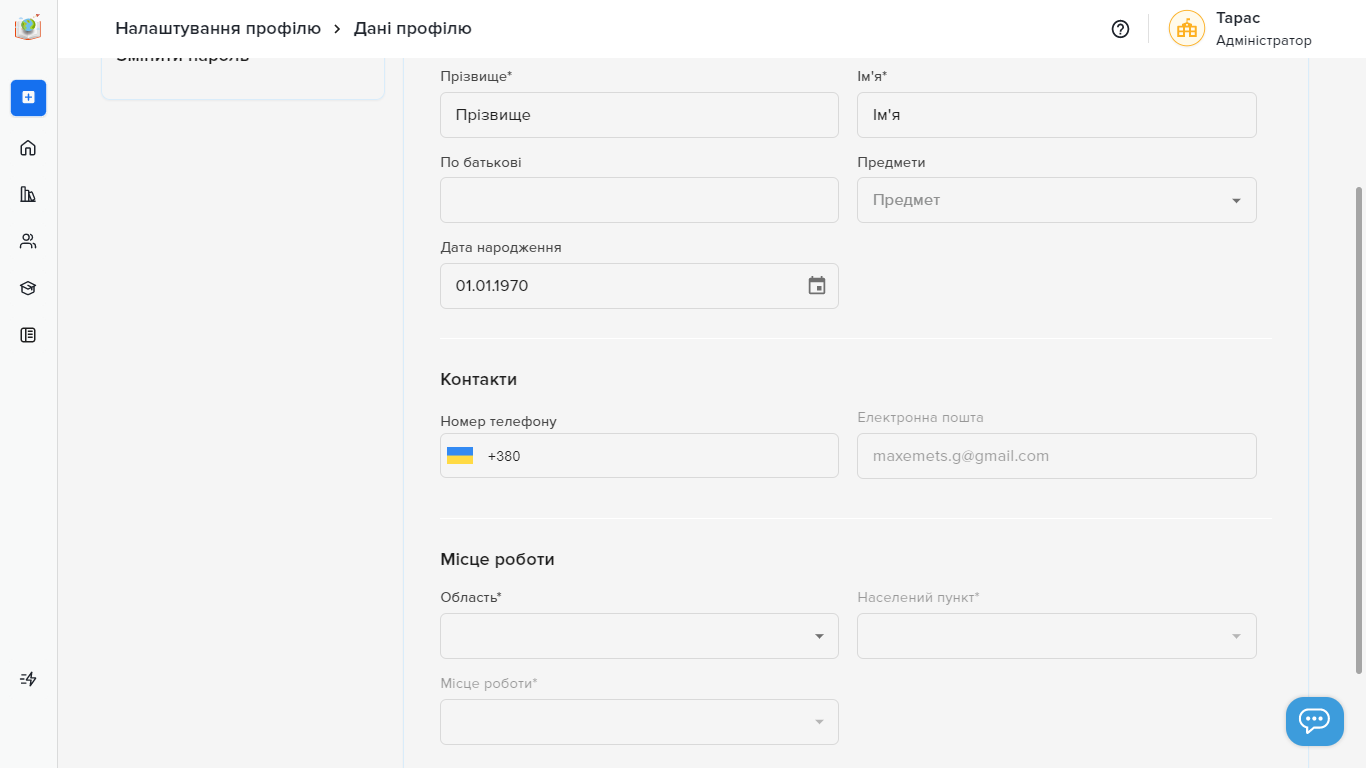Viewport: 1366px width, 768px height.
Task: Open the help question mark icon
Action: pyautogui.click(x=1120, y=29)
